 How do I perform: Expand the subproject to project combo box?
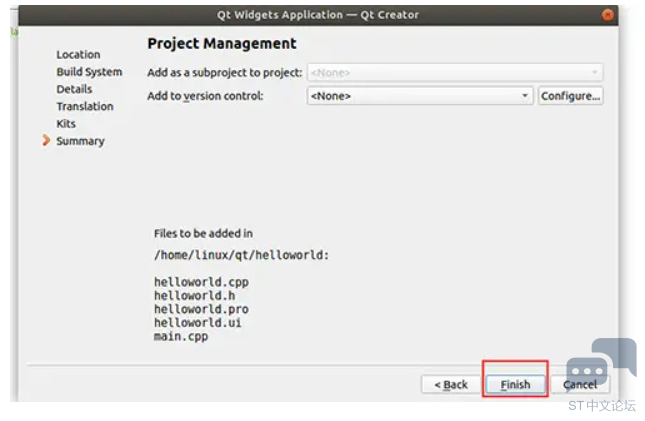click(455, 73)
